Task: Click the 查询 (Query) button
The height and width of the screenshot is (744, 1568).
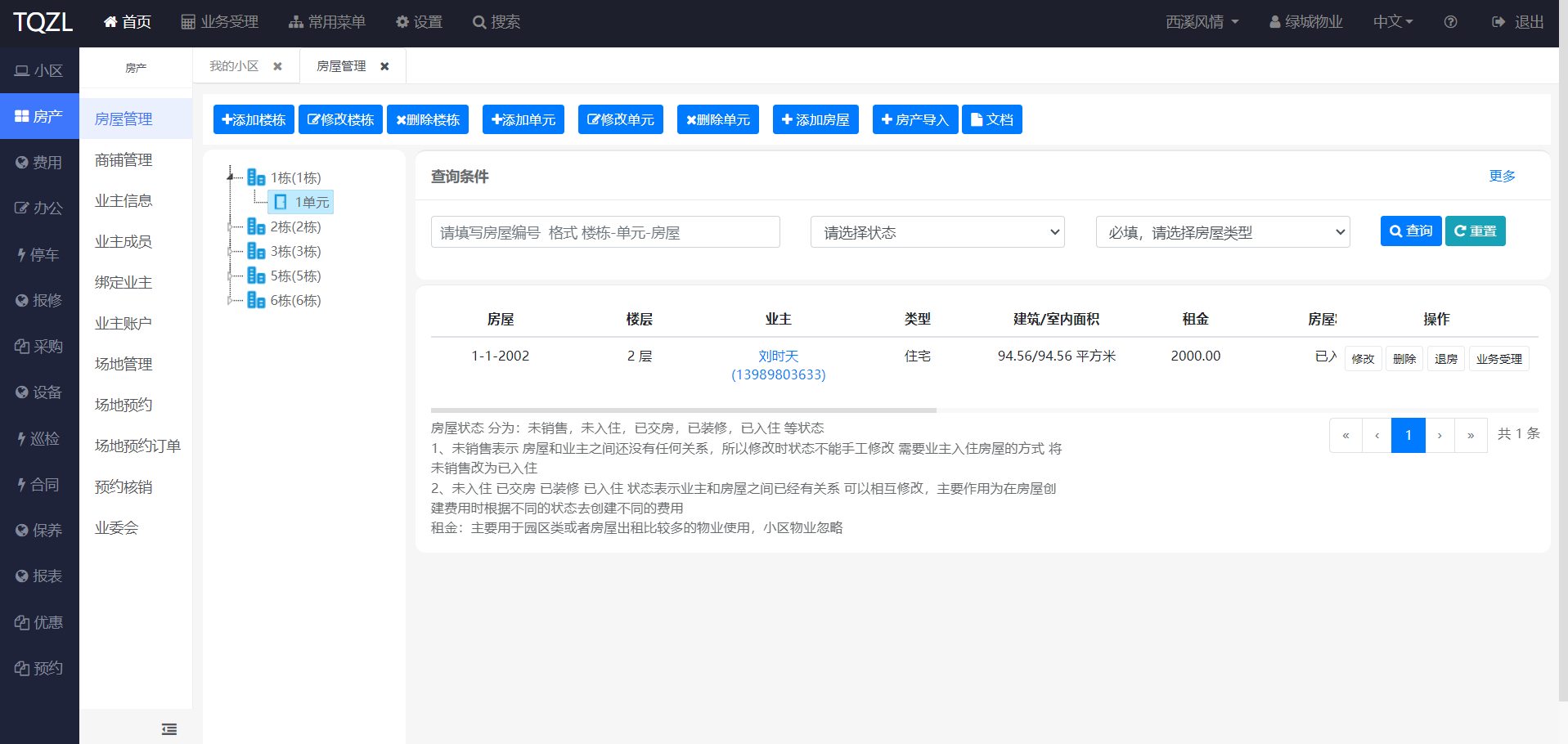Action: coord(1410,231)
